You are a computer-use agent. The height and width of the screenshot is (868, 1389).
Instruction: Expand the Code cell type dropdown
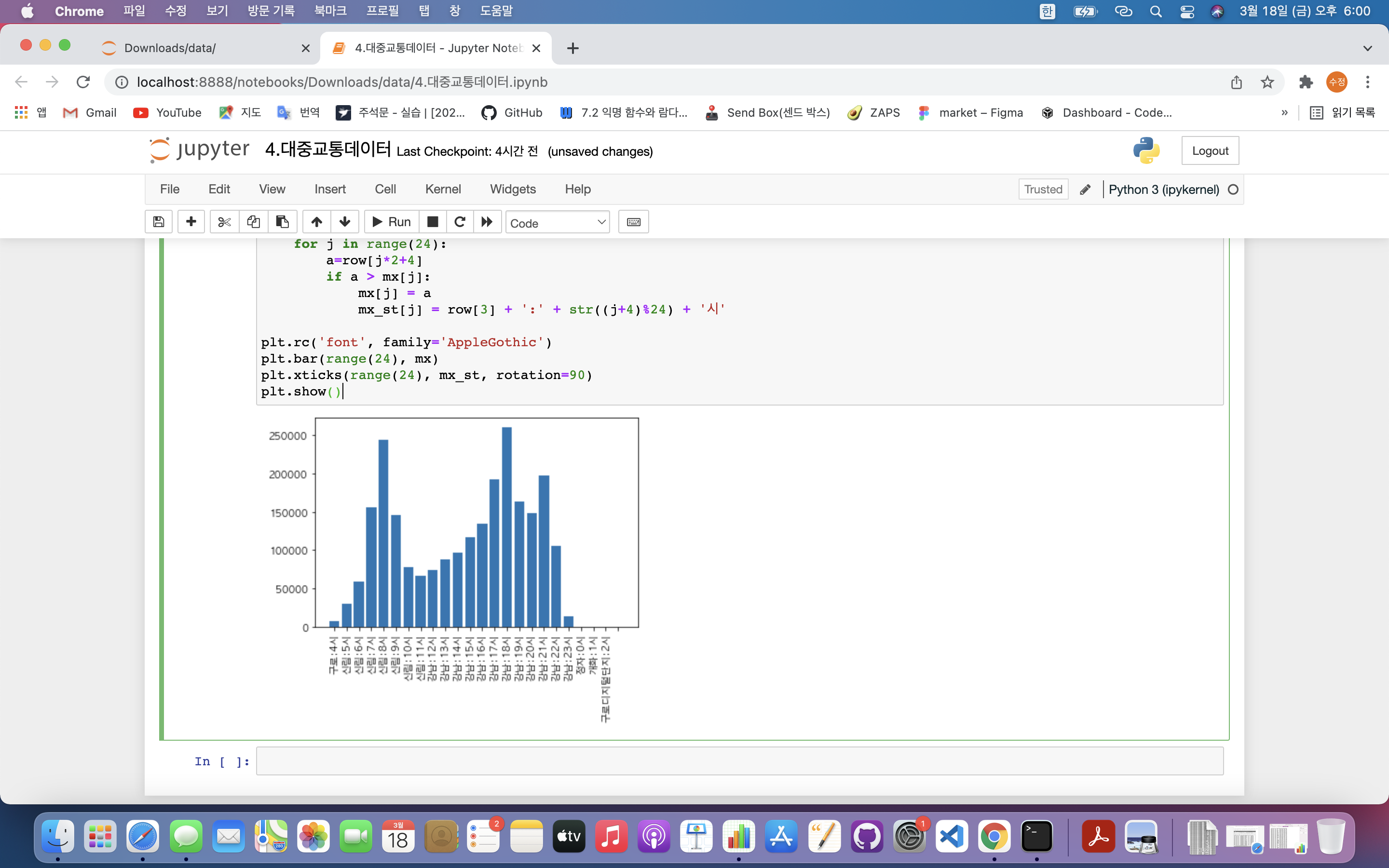pos(558,223)
